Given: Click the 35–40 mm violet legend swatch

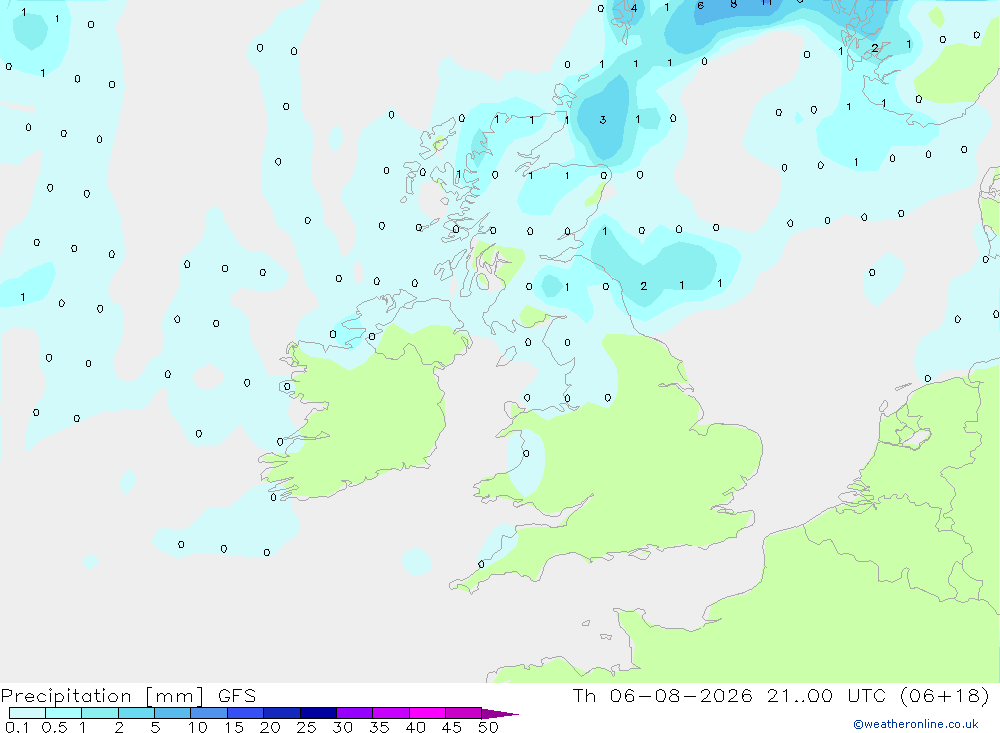Looking at the screenshot, I should [390, 713].
